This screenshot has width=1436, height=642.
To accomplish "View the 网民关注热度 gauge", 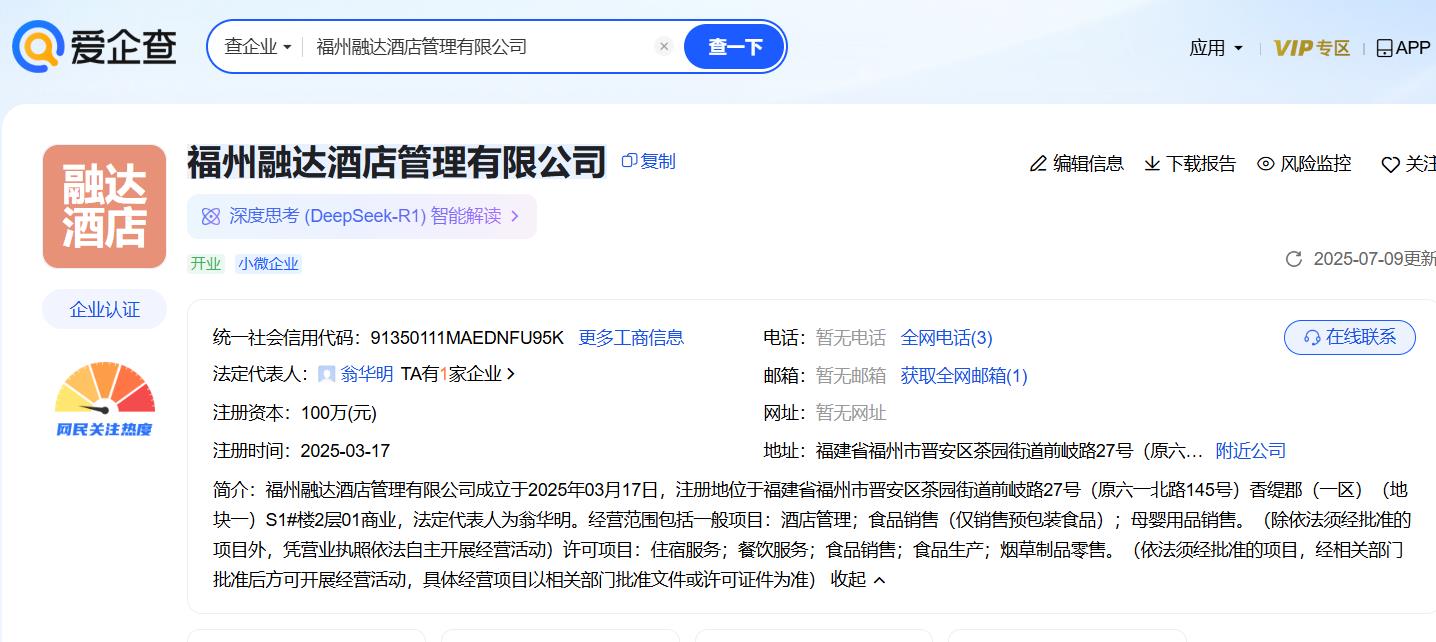I will coord(105,399).
